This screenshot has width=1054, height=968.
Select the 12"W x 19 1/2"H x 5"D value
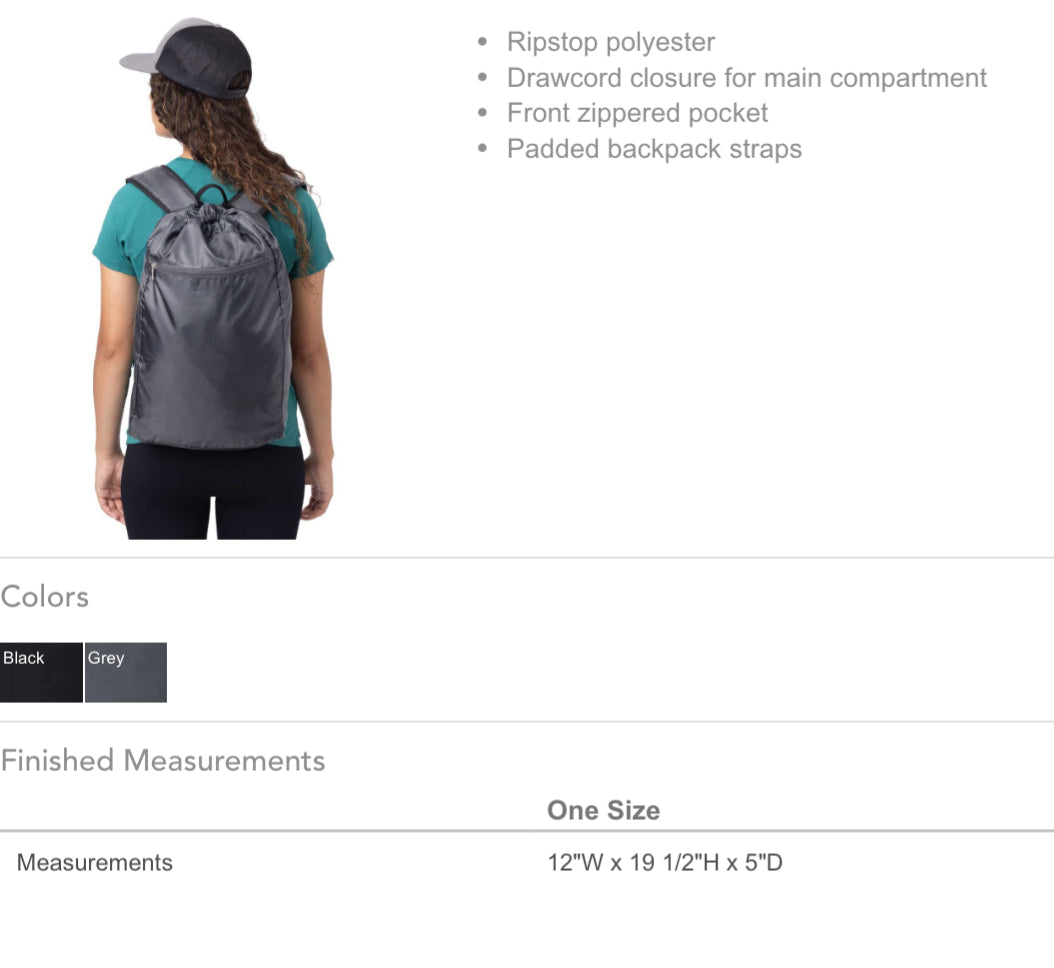(665, 862)
